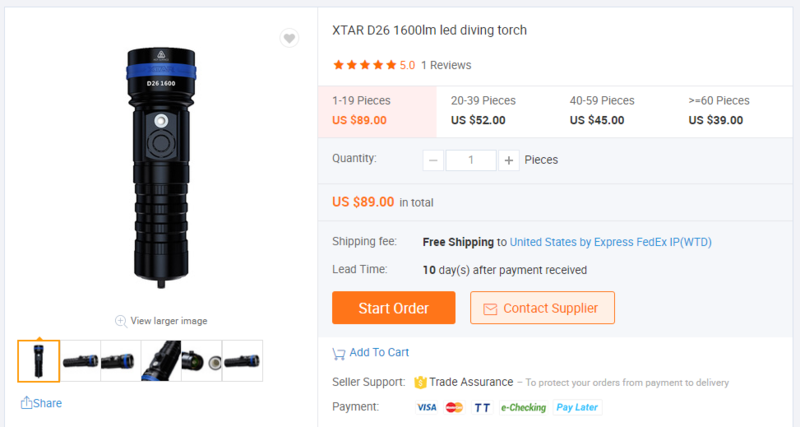Select the first flashlight thumbnail
The height and width of the screenshot is (427, 800).
pos(39,361)
